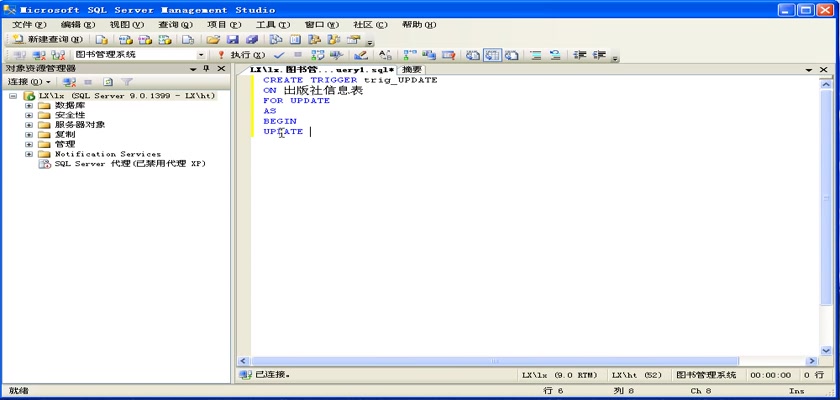Open the 视图(V) menu
Image resolution: width=840 pixels, height=400 pixels.
click(x=126, y=25)
